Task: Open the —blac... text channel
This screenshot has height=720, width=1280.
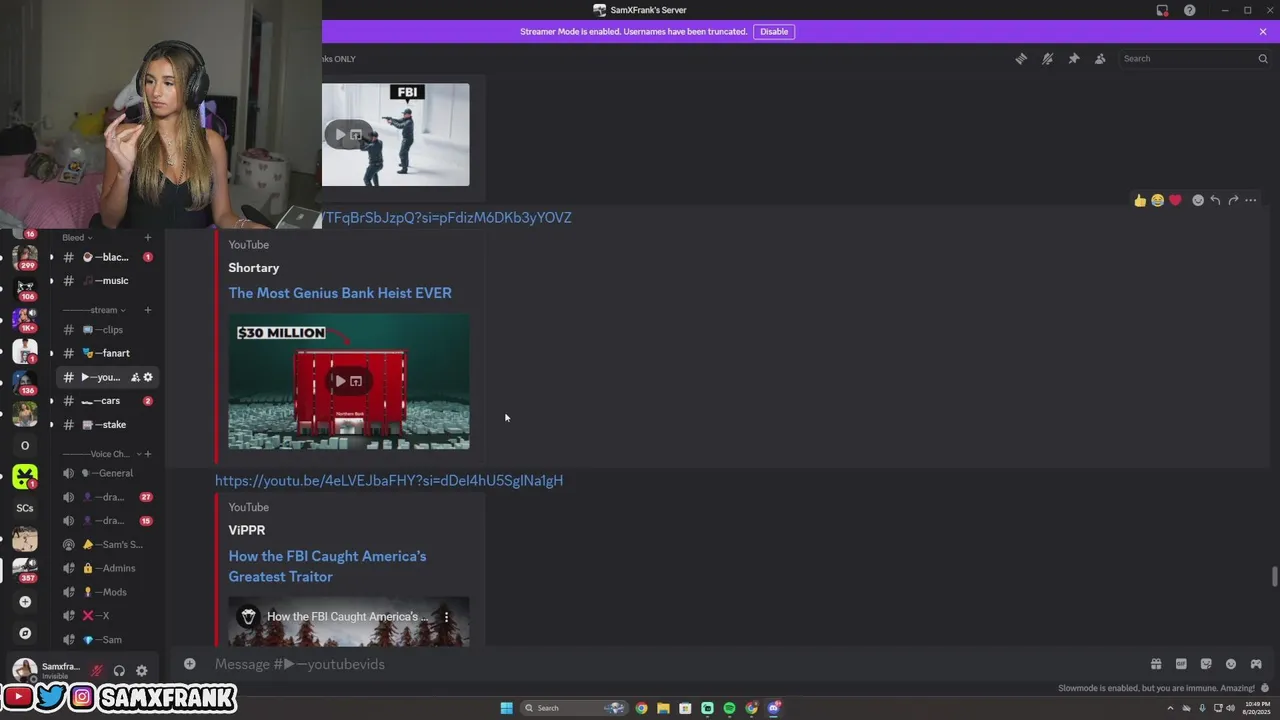Action: [x=106, y=257]
